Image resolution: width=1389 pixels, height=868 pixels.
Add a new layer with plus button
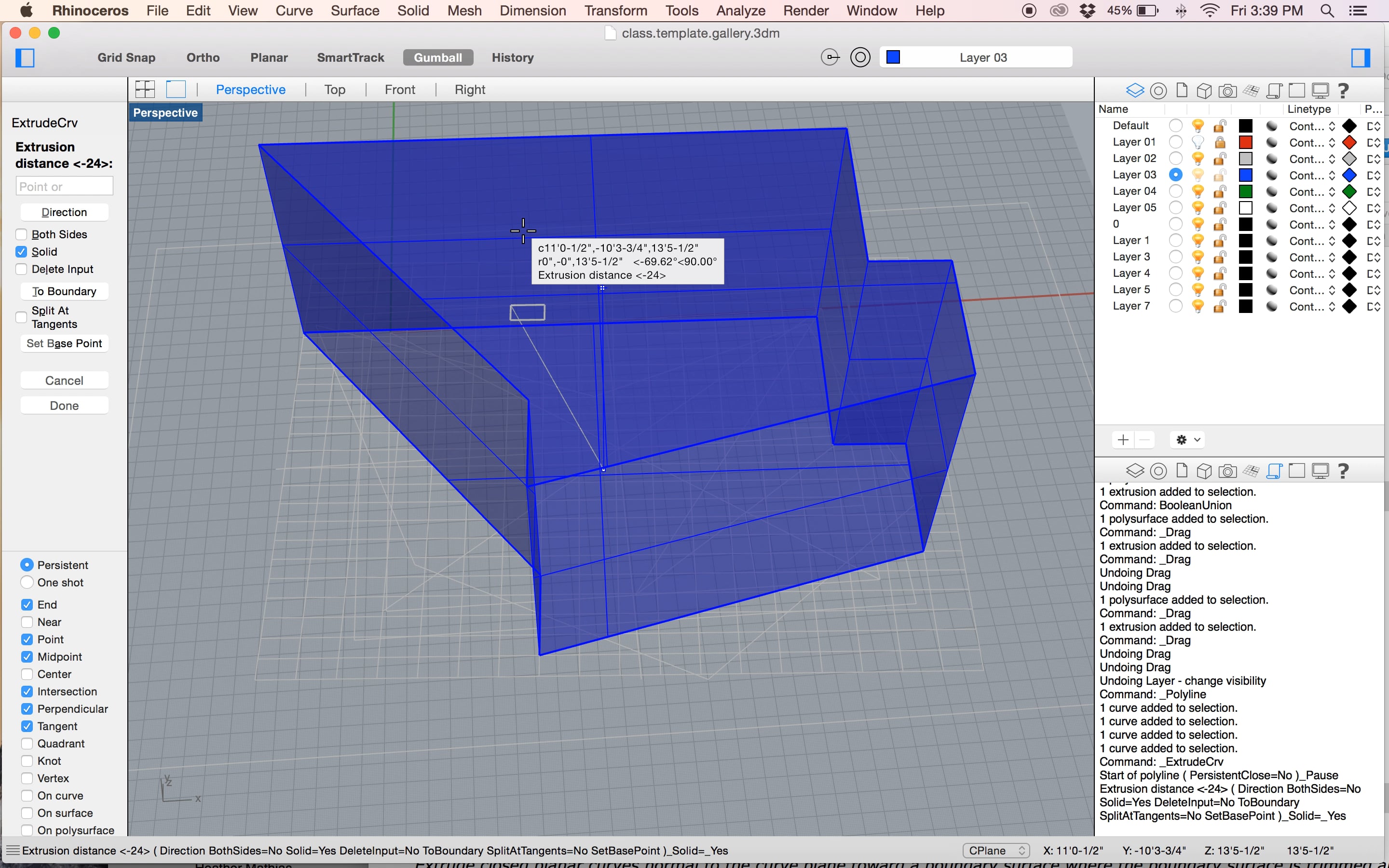click(x=1123, y=440)
